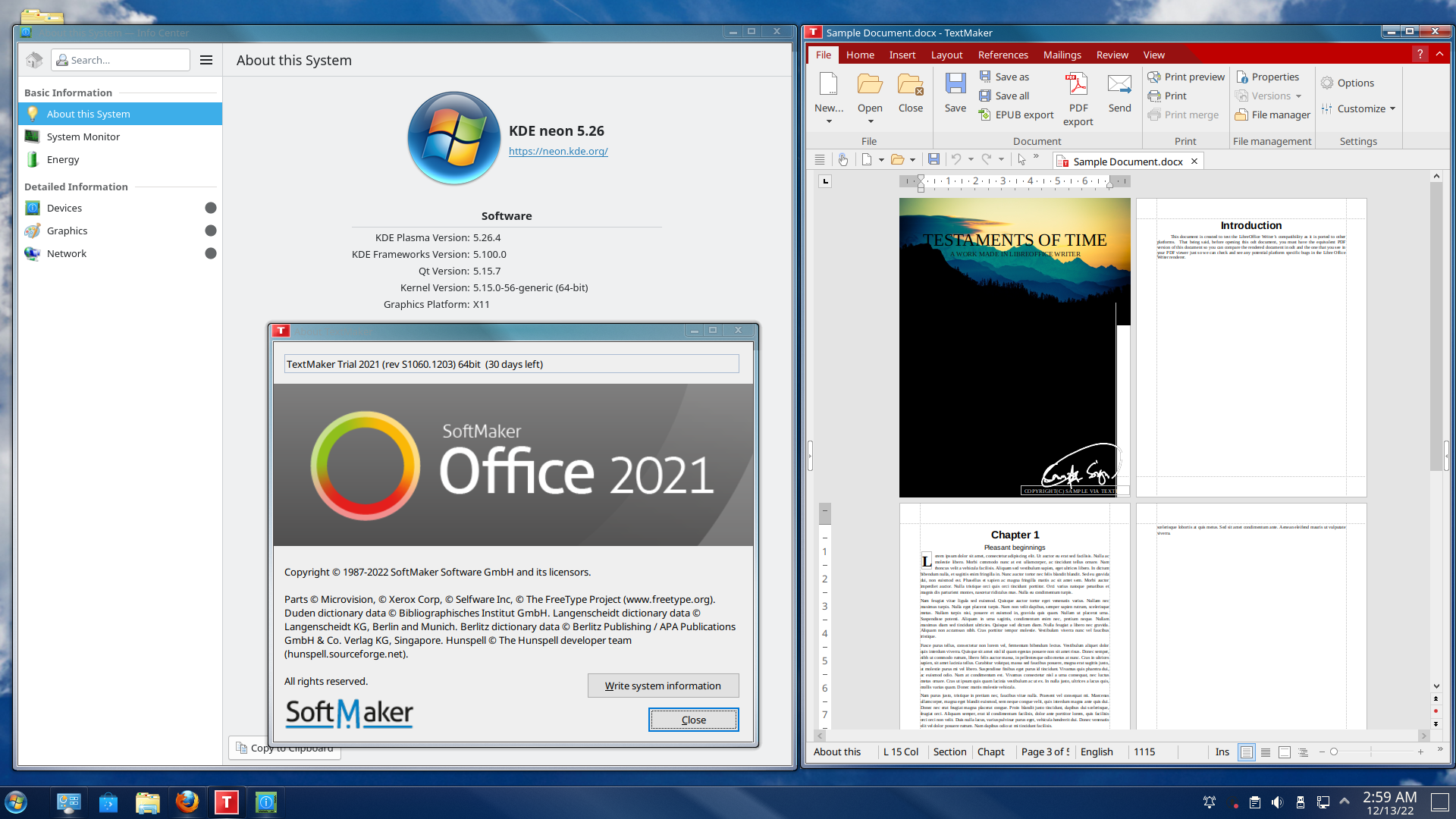1456x819 pixels.
Task: Switch to master page view icon in status bar
Action: pos(1285,752)
